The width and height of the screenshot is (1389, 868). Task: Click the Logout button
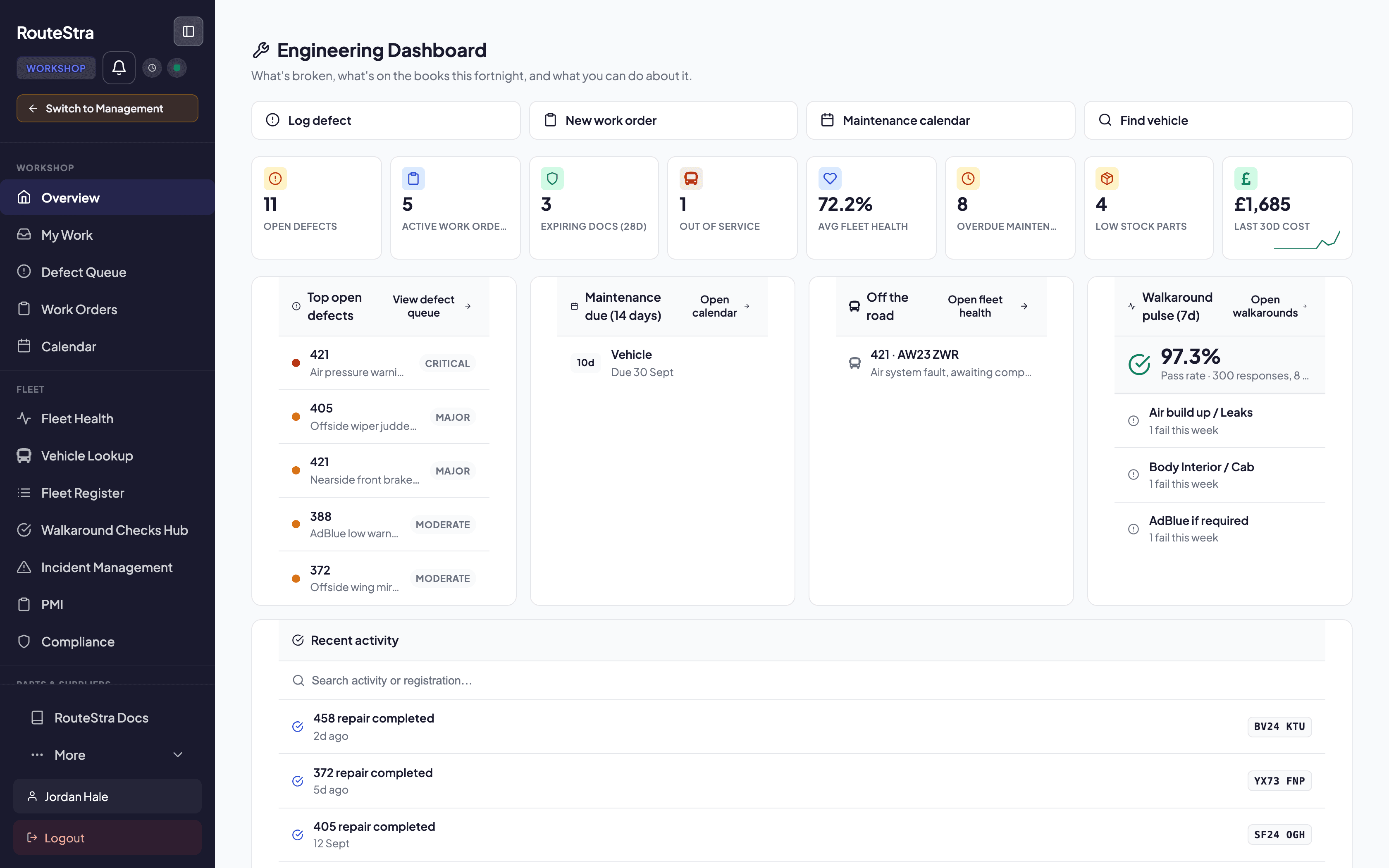tap(107, 837)
